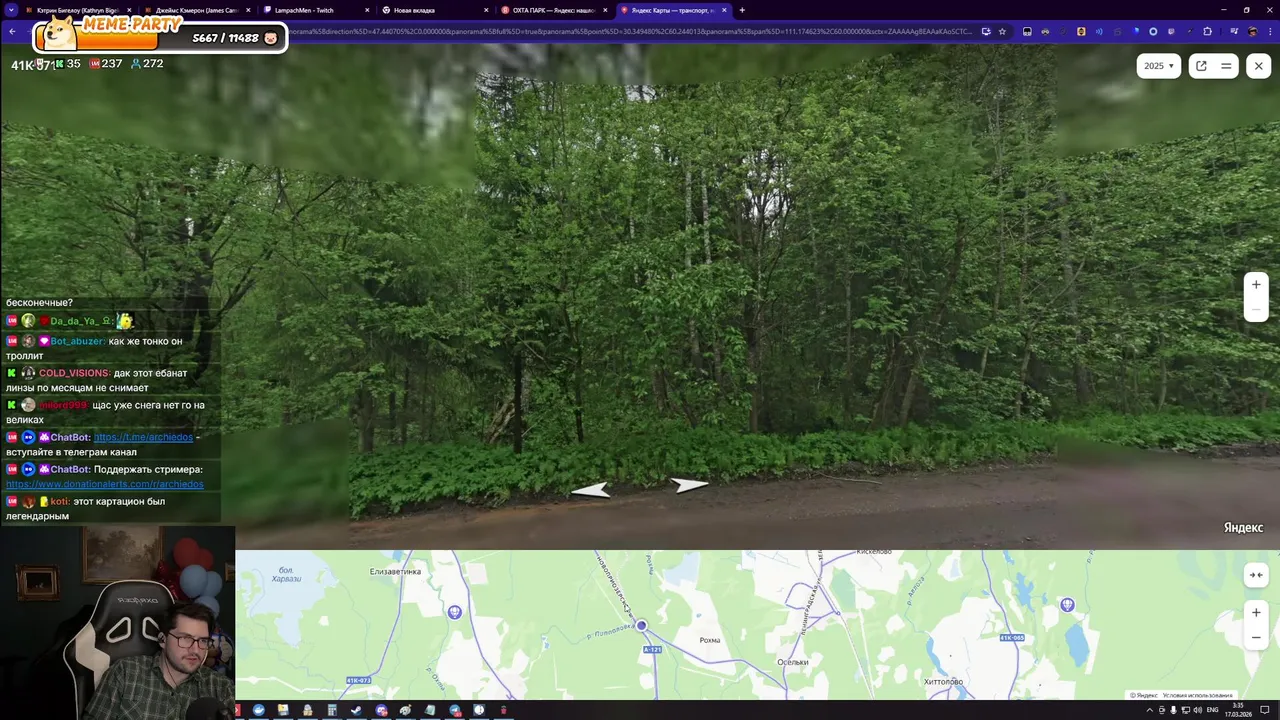Click the Осельки label on the map
Image resolution: width=1280 pixels, height=720 pixels.
click(793, 662)
